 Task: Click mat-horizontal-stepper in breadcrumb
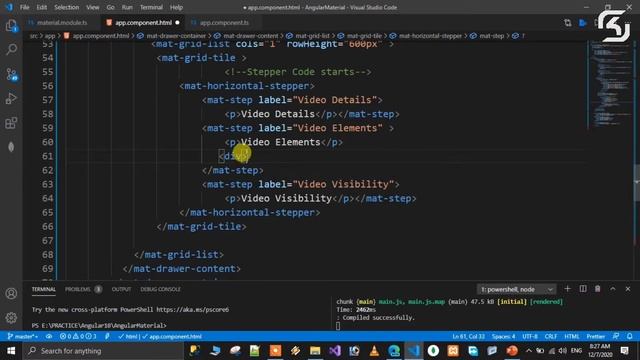430,36
